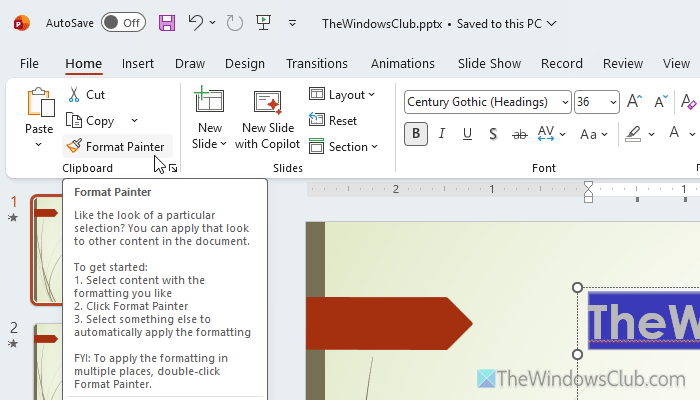Open the Saved to this PC dropdown

point(507,24)
